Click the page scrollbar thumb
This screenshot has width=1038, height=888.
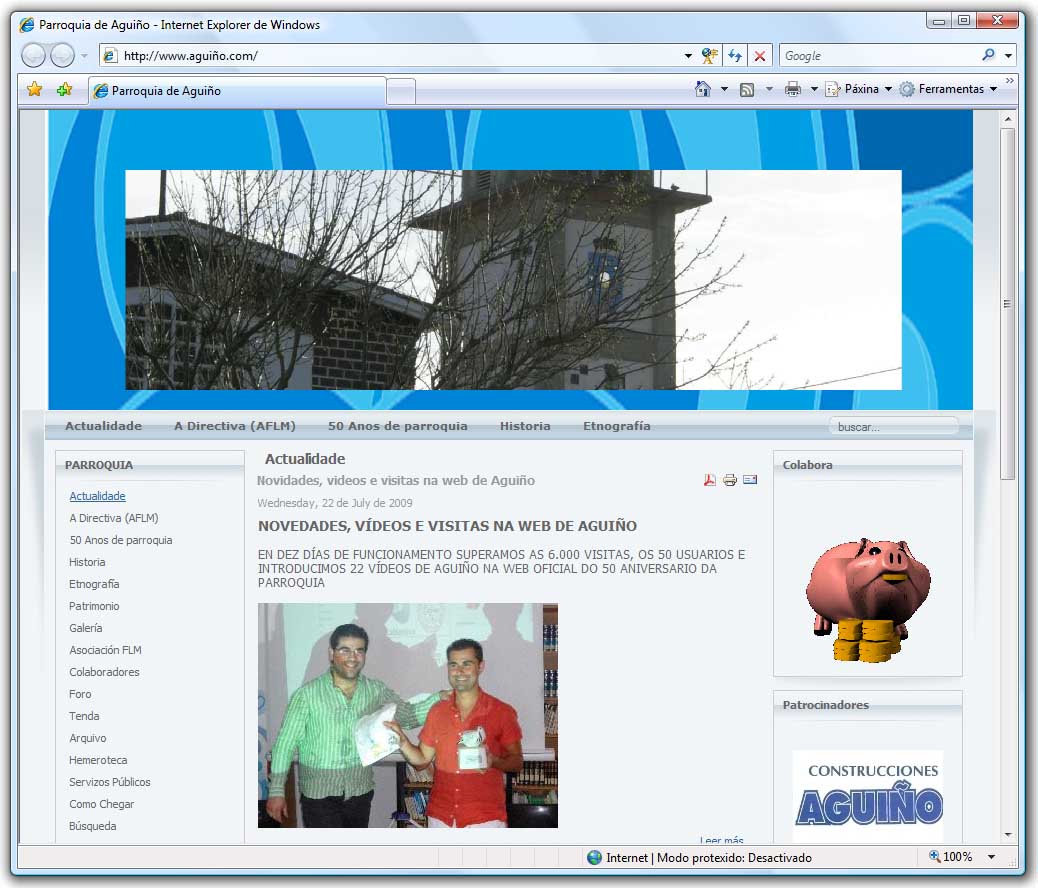coord(1008,303)
